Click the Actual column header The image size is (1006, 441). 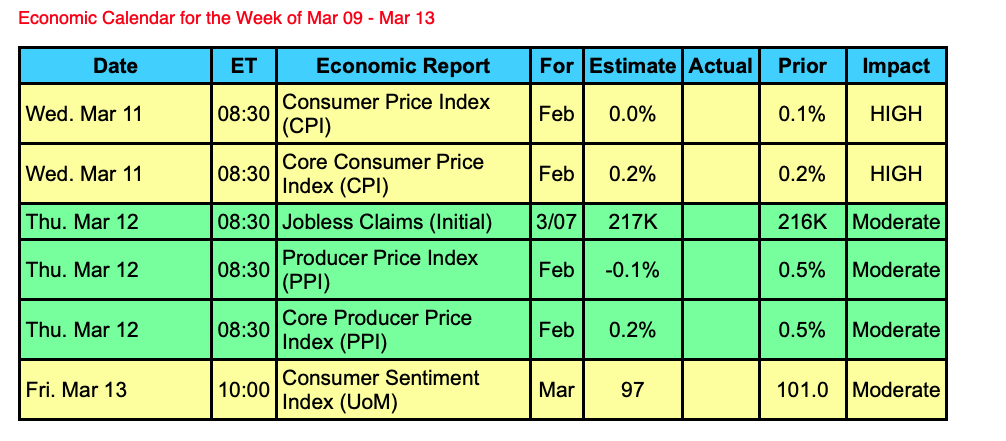[720, 66]
